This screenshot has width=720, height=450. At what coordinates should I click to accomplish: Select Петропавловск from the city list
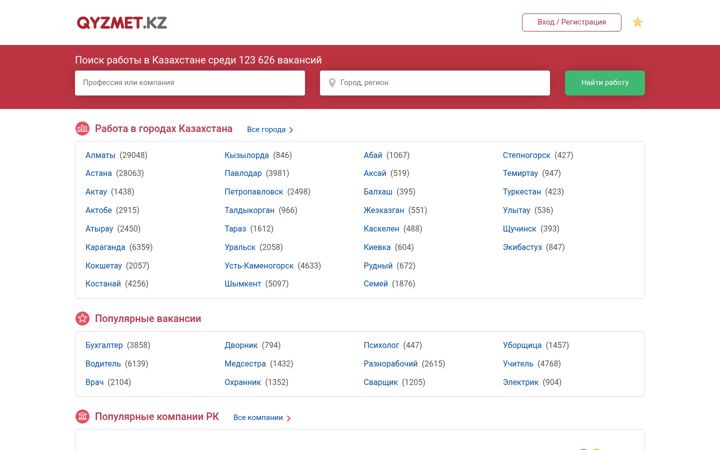[253, 191]
